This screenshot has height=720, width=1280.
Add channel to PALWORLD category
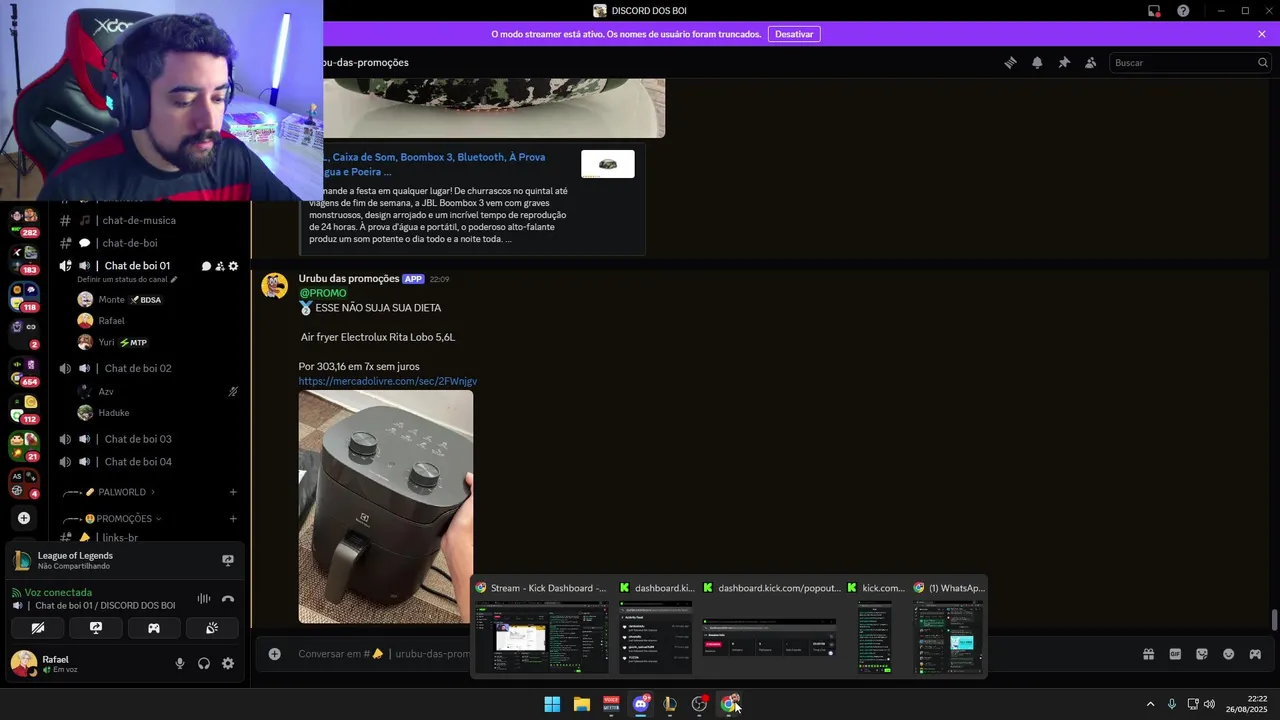pyautogui.click(x=233, y=492)
